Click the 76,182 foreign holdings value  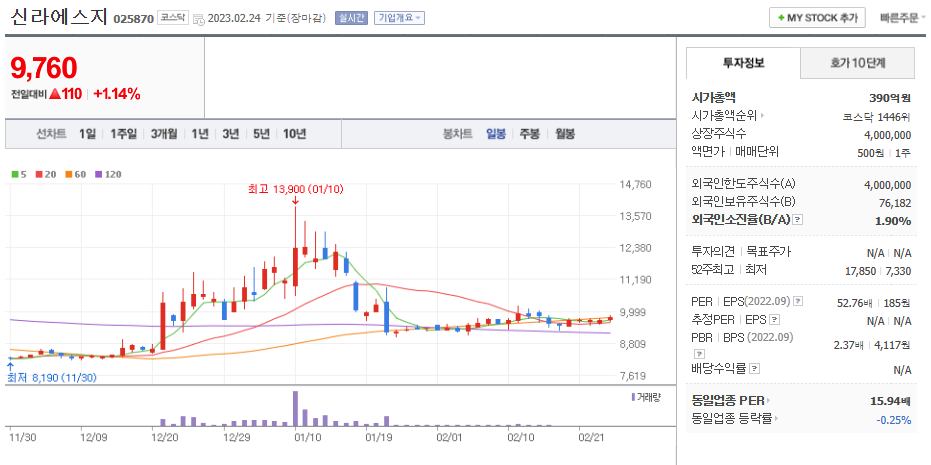[895, 203]
